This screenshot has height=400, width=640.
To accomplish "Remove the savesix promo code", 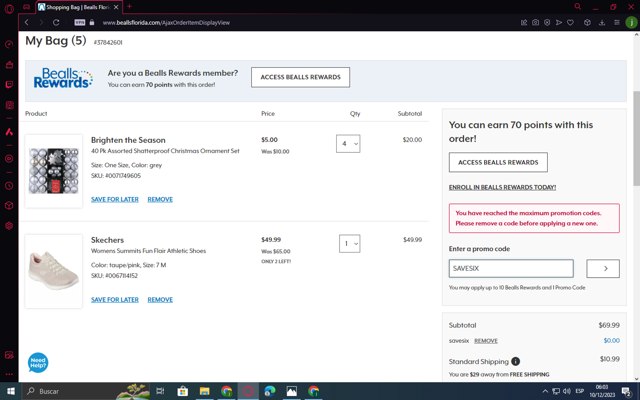I will point(486,341).
